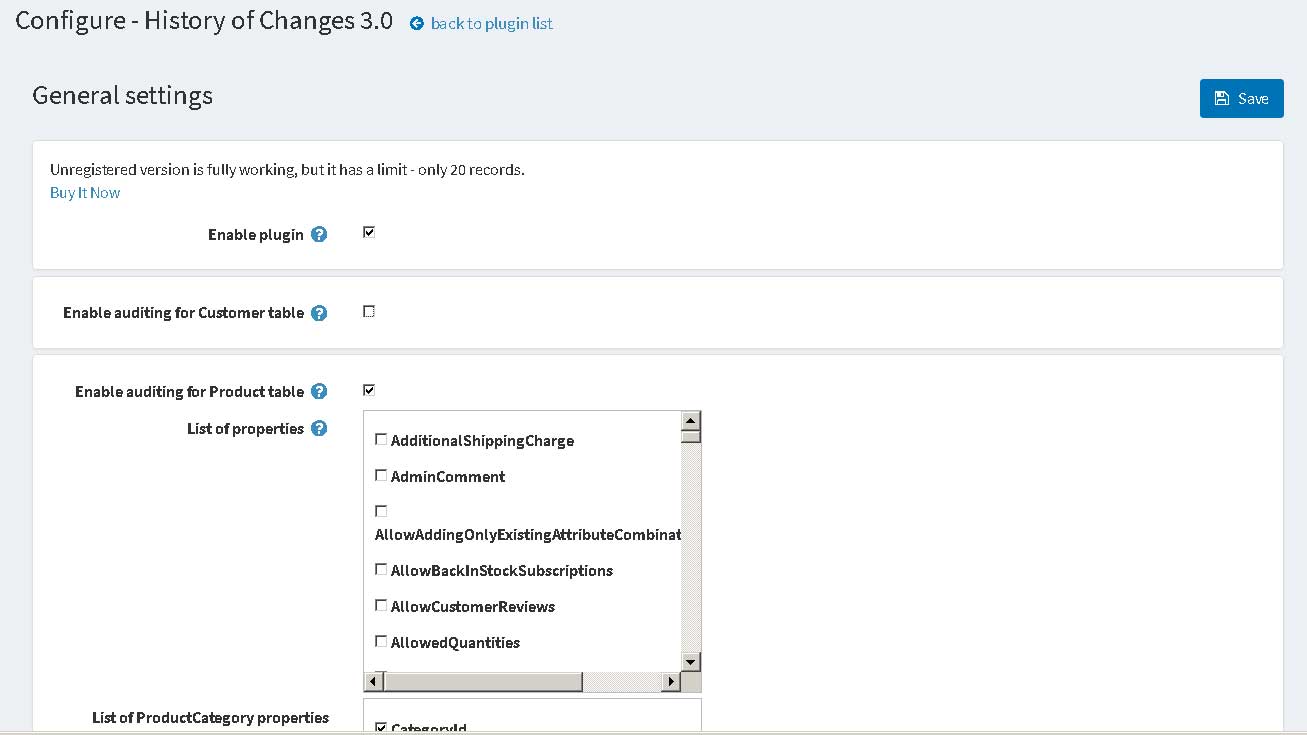Uncheck the Enable plugin checkbox
The image size is (1307, 735).
369,232
